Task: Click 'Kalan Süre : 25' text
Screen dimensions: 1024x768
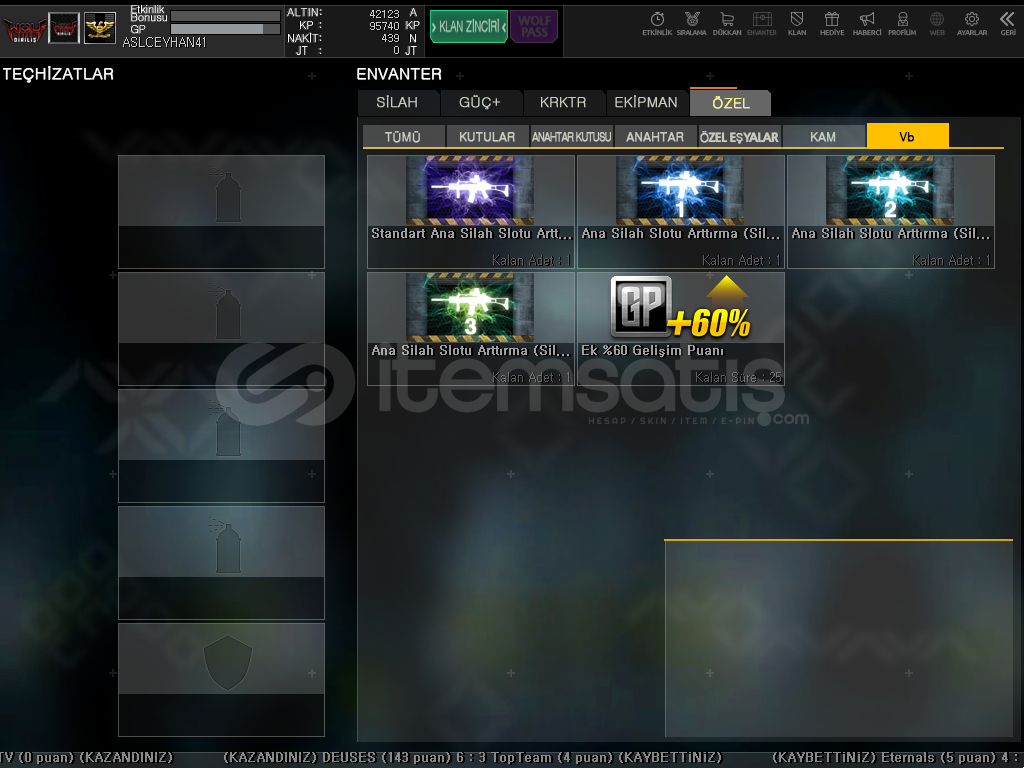Action: (738, 377)
